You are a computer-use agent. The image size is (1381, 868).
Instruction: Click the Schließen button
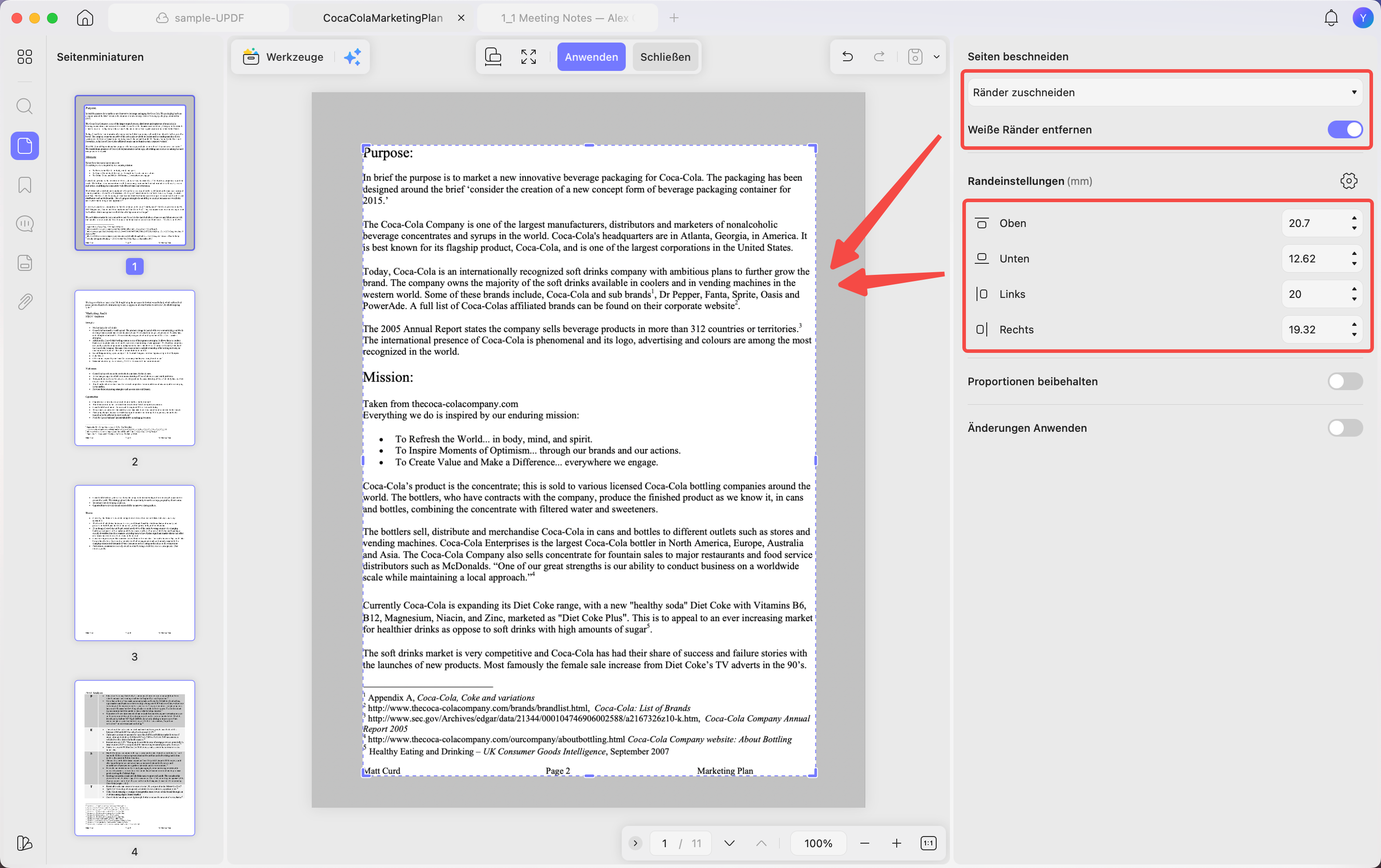tap(665, 57)
